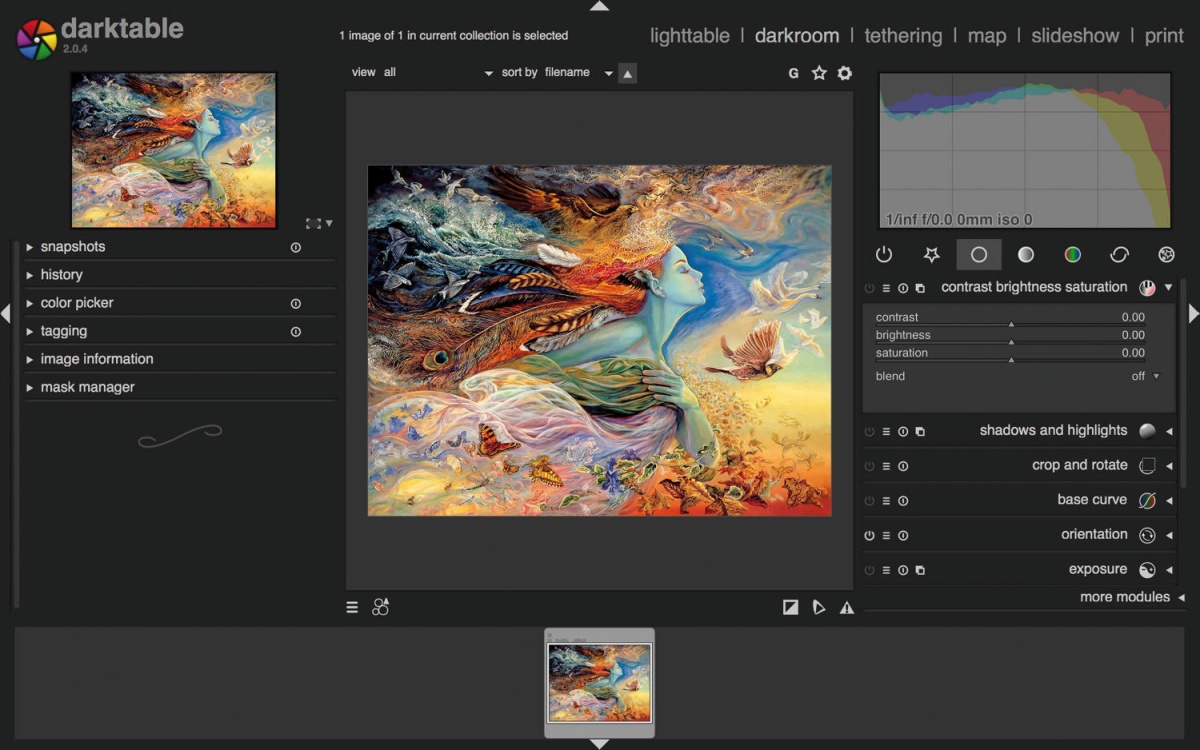Open the view 'all' filter dropdown
This screenshot has width=1200, height=750.
pos(438,73)
